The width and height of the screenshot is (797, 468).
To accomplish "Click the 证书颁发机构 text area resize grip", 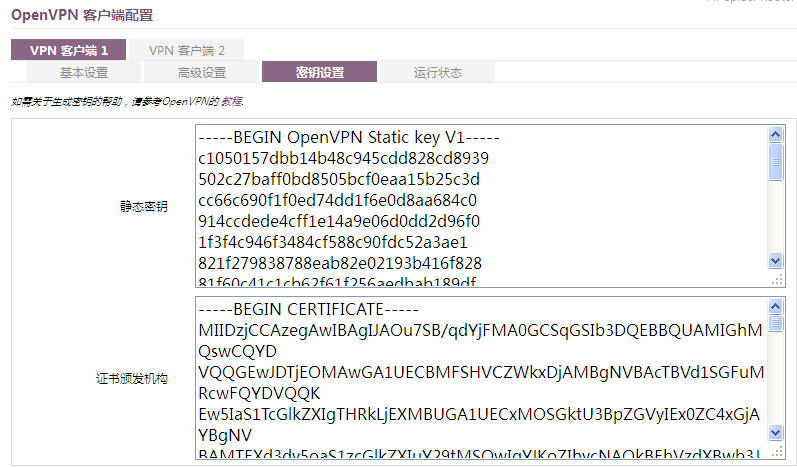I will (776, 453).
